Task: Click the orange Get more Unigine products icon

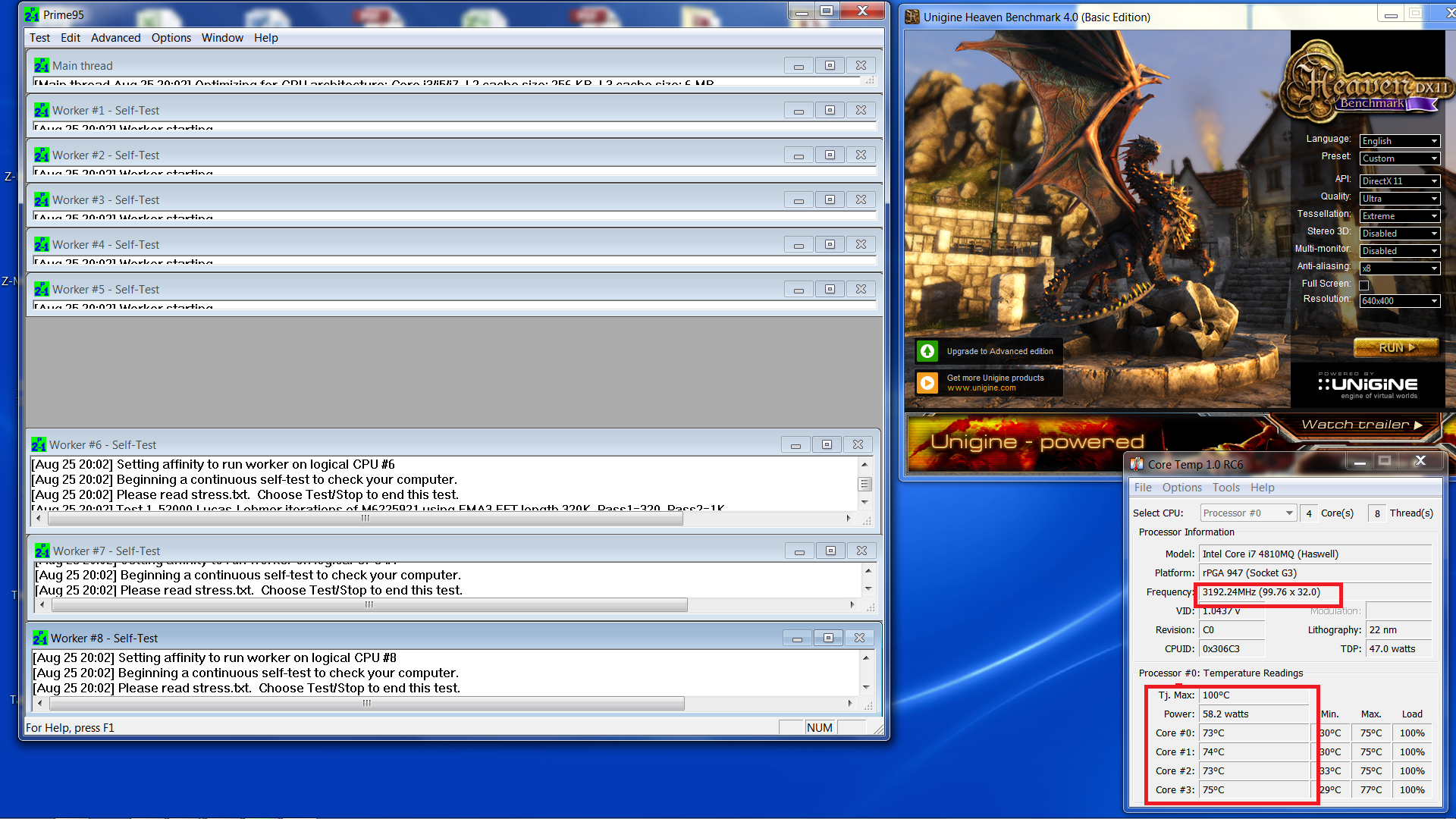Action: (x=927, y=383)
